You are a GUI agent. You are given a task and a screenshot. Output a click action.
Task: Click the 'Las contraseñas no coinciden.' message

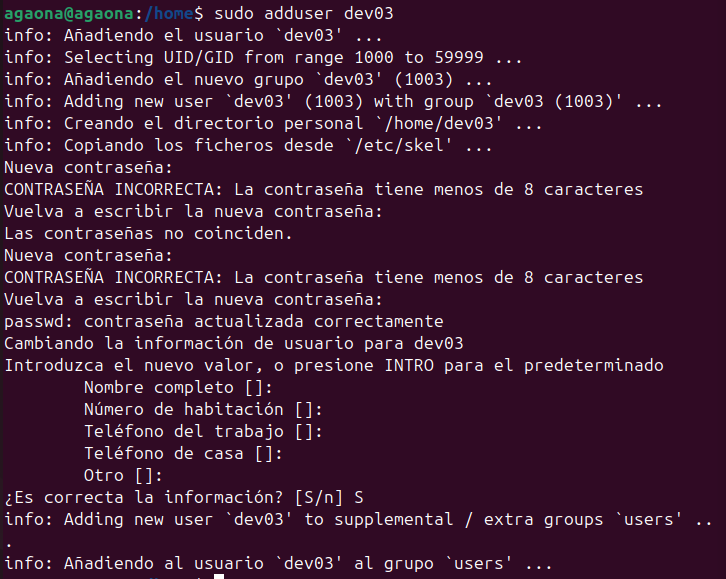click(148, 233)
